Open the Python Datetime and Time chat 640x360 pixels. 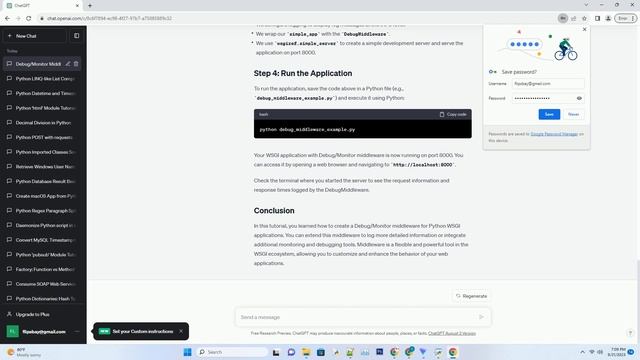coord(42,93)
